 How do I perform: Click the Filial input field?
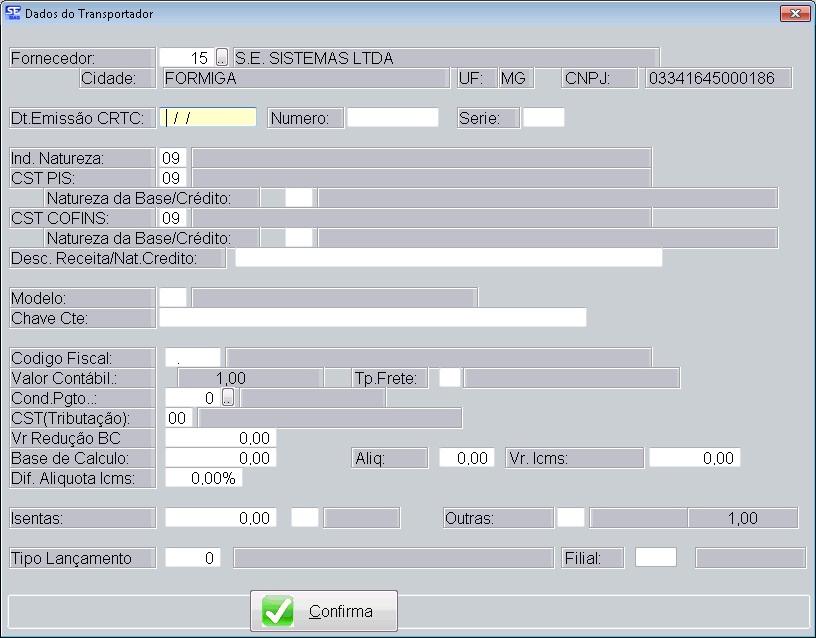click(655, 558)
